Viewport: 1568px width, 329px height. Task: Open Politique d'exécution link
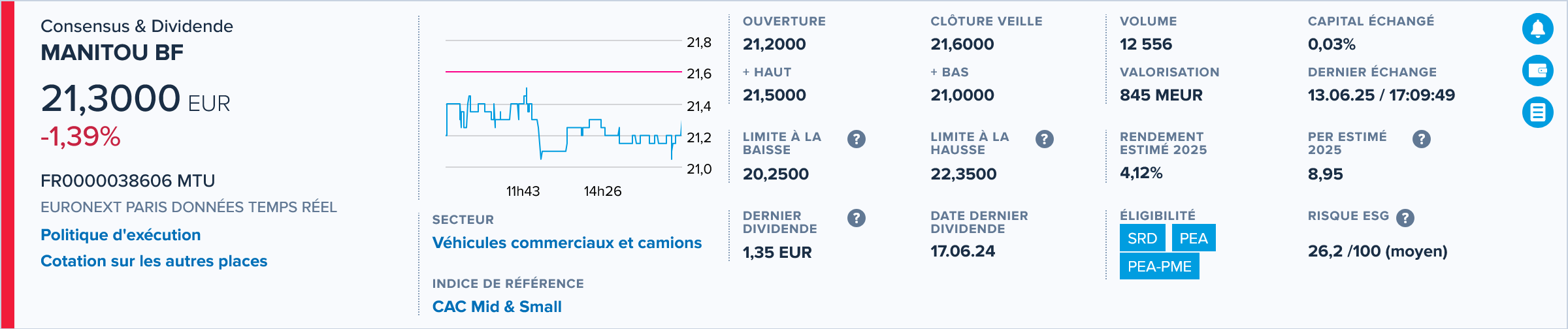[121, 235]
